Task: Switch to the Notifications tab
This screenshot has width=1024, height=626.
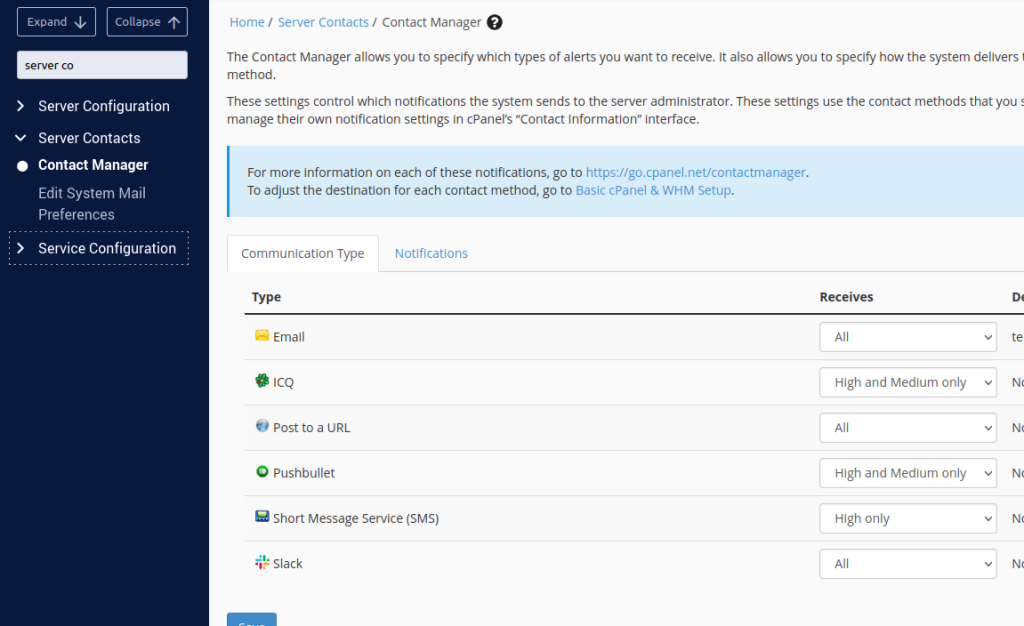Action: (431, 253)
